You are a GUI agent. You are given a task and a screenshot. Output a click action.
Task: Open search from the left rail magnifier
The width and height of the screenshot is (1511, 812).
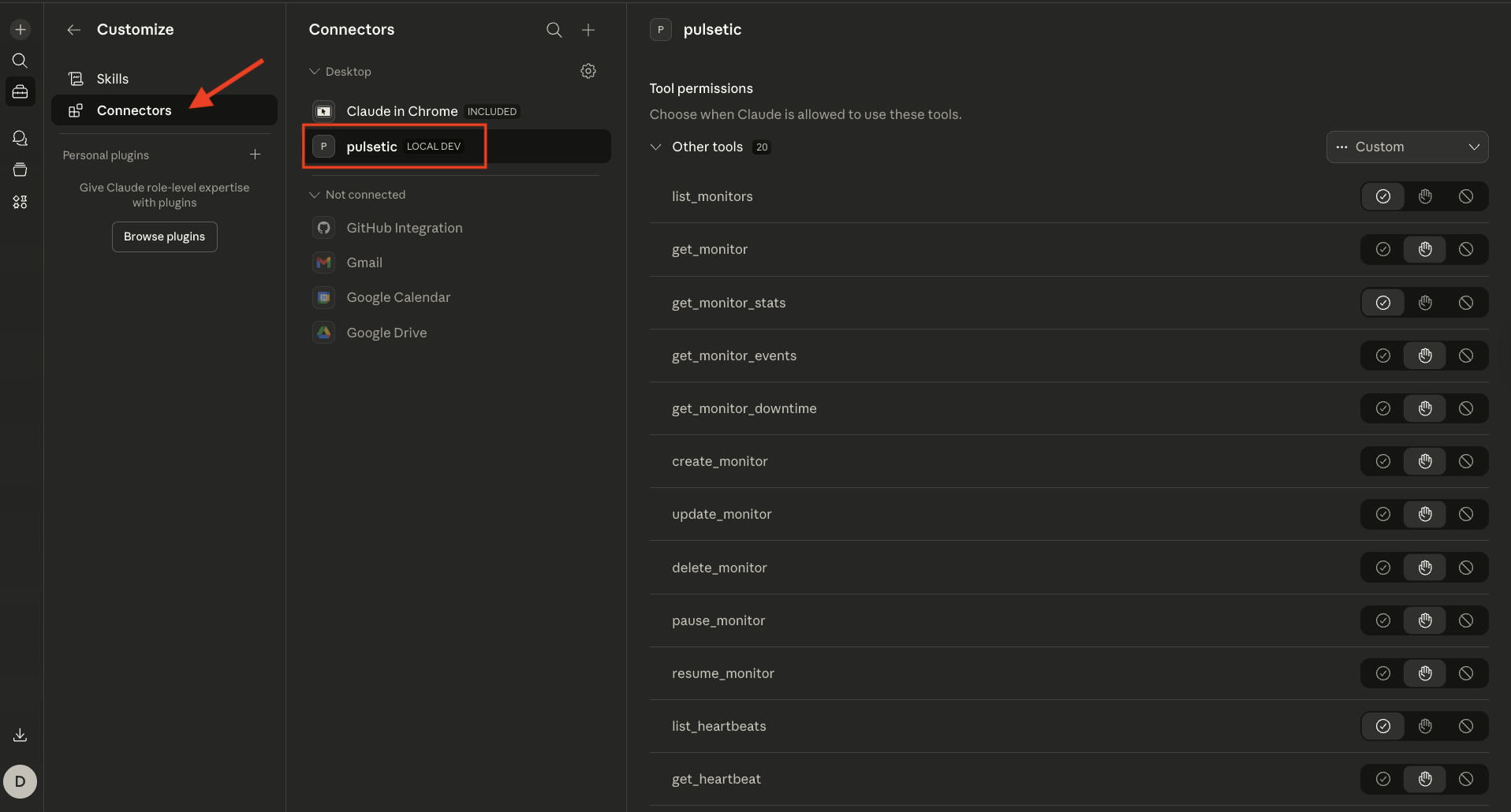[21, 61]
